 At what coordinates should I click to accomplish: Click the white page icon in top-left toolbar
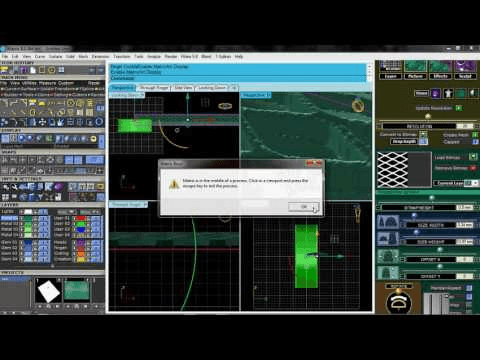(x=33, y=70)
